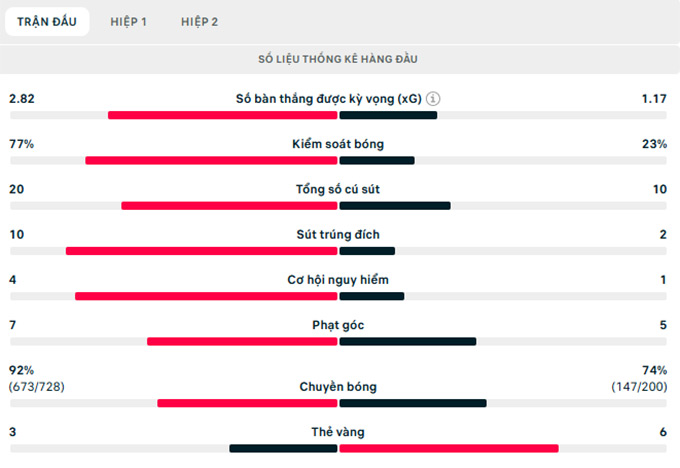680x468 pixels.
Task: Switch to the HIỆP 1 tab
Action: point(129,21)
